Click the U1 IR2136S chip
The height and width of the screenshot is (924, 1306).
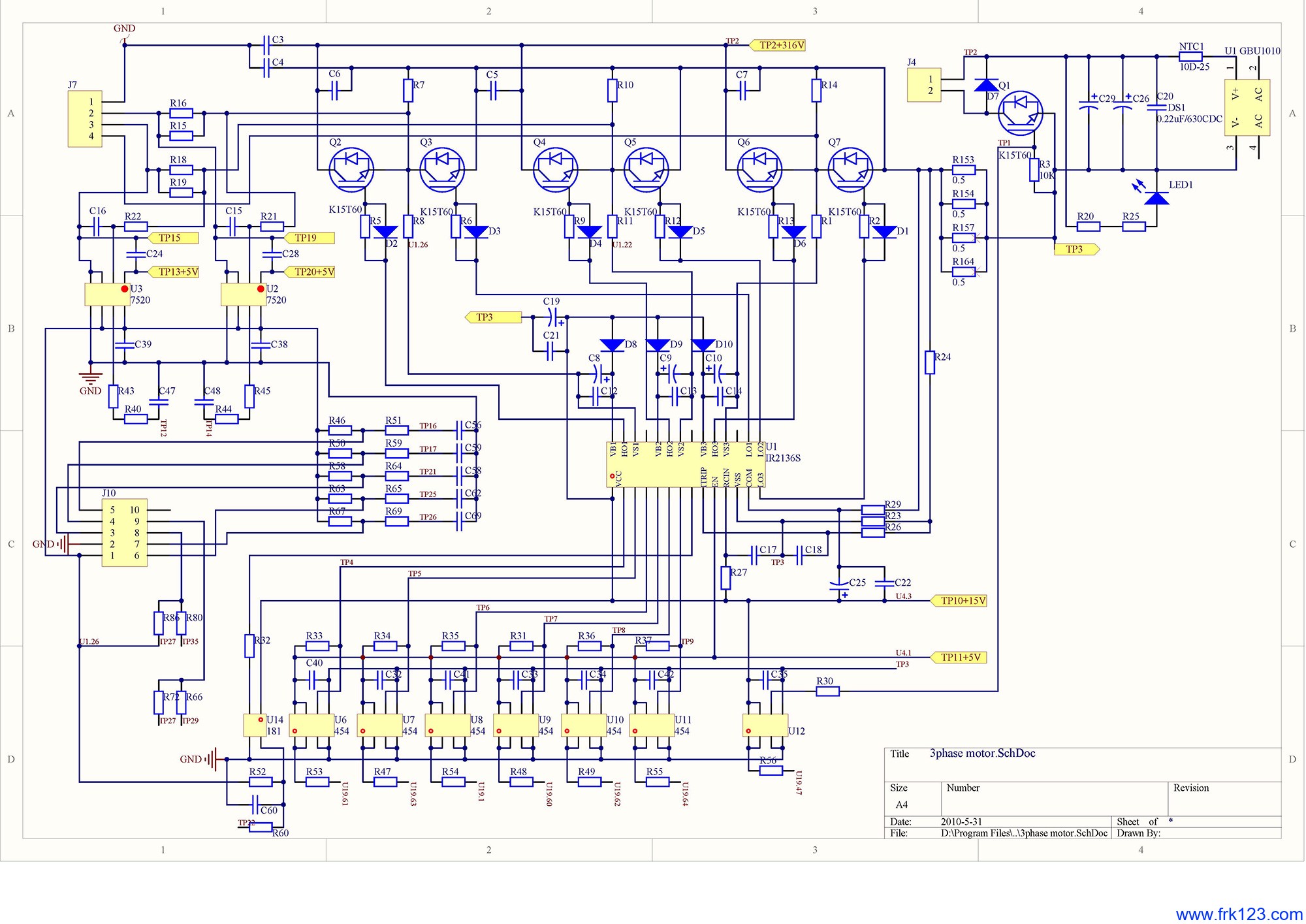click(685, 464)
